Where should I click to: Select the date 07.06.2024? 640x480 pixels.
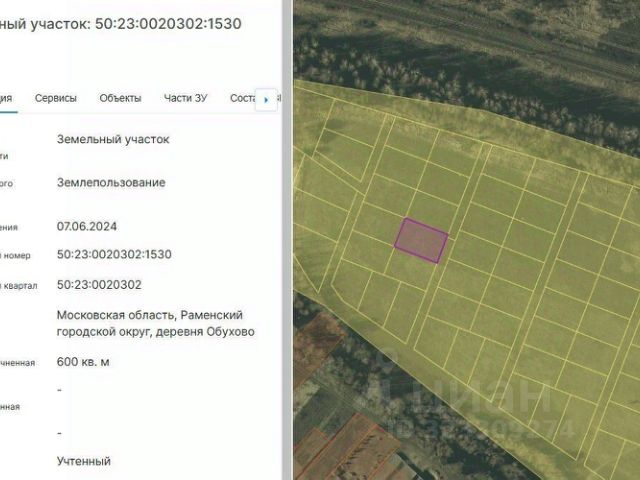(87, 227)
